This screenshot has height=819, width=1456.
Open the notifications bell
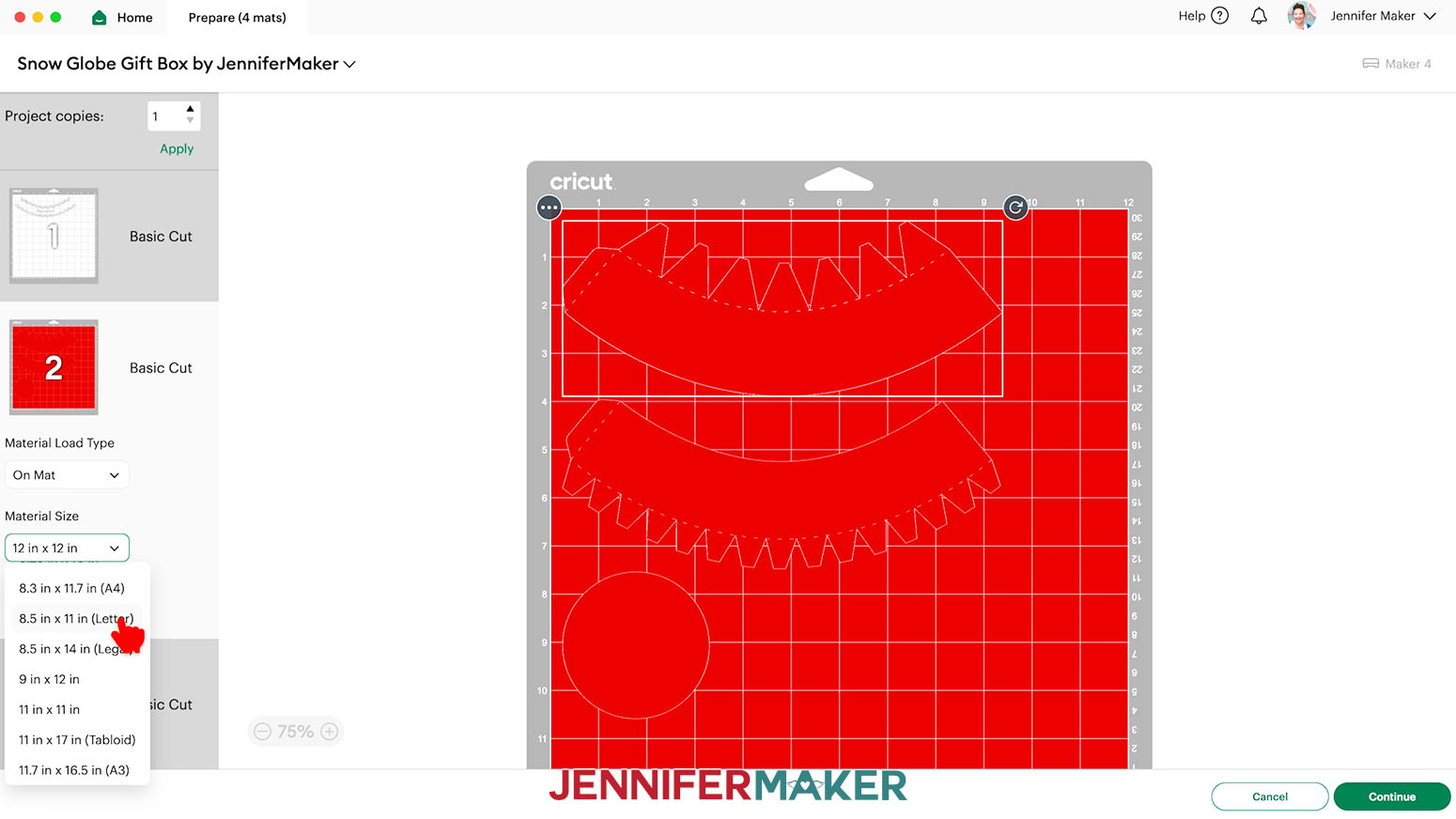coord(1259,16)
